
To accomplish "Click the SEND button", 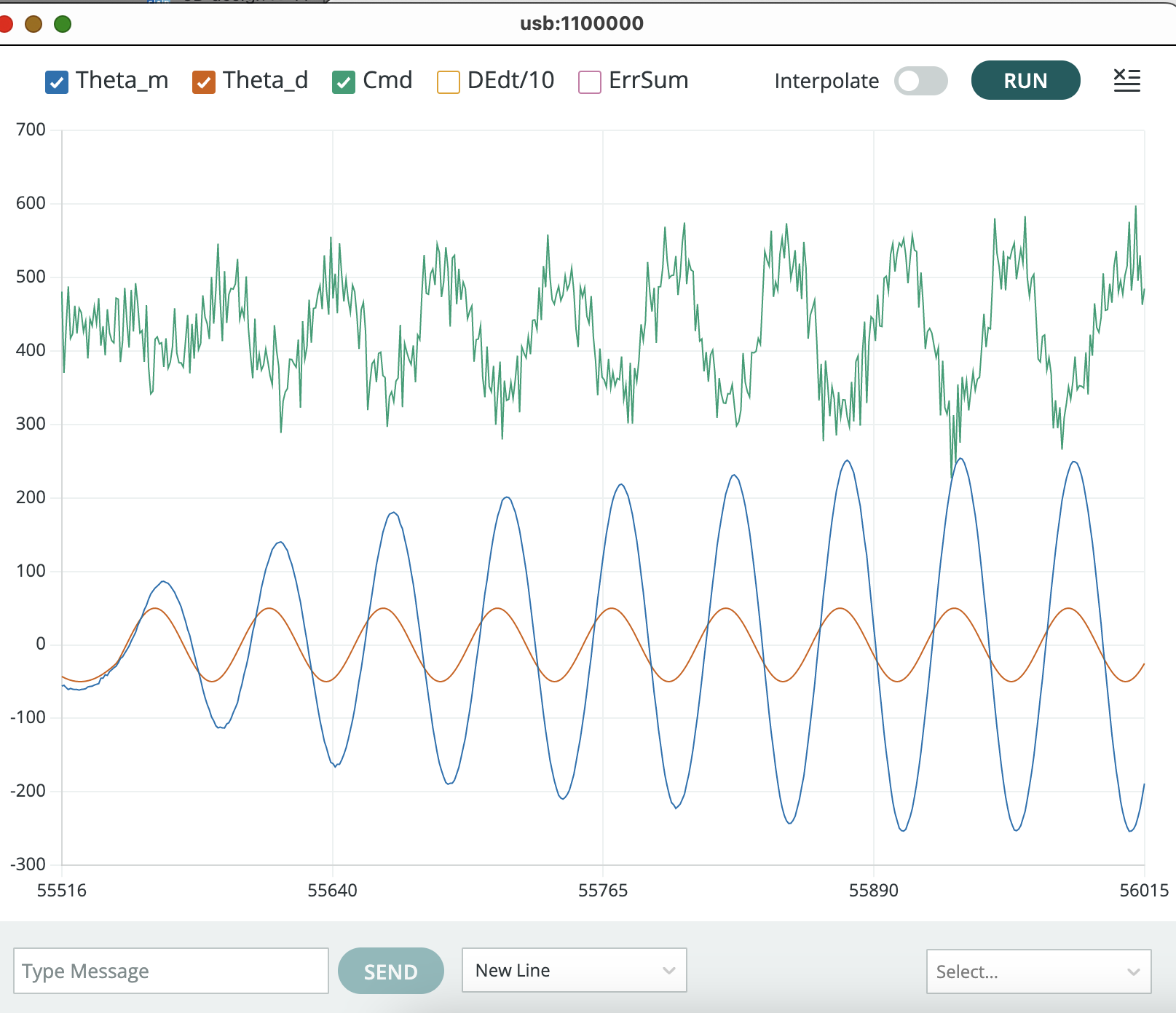I will [391, 971].
